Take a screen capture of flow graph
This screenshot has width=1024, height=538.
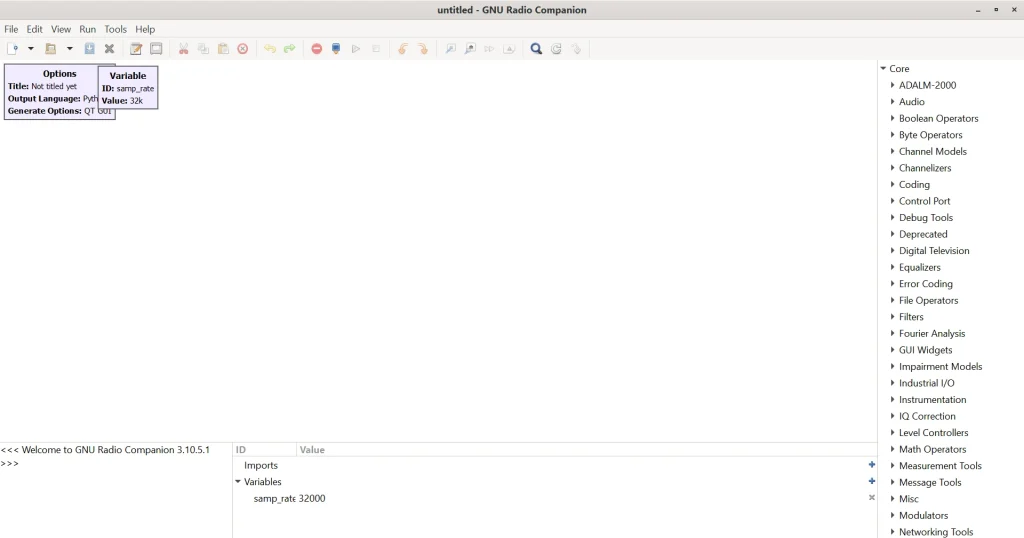point(156,49)
